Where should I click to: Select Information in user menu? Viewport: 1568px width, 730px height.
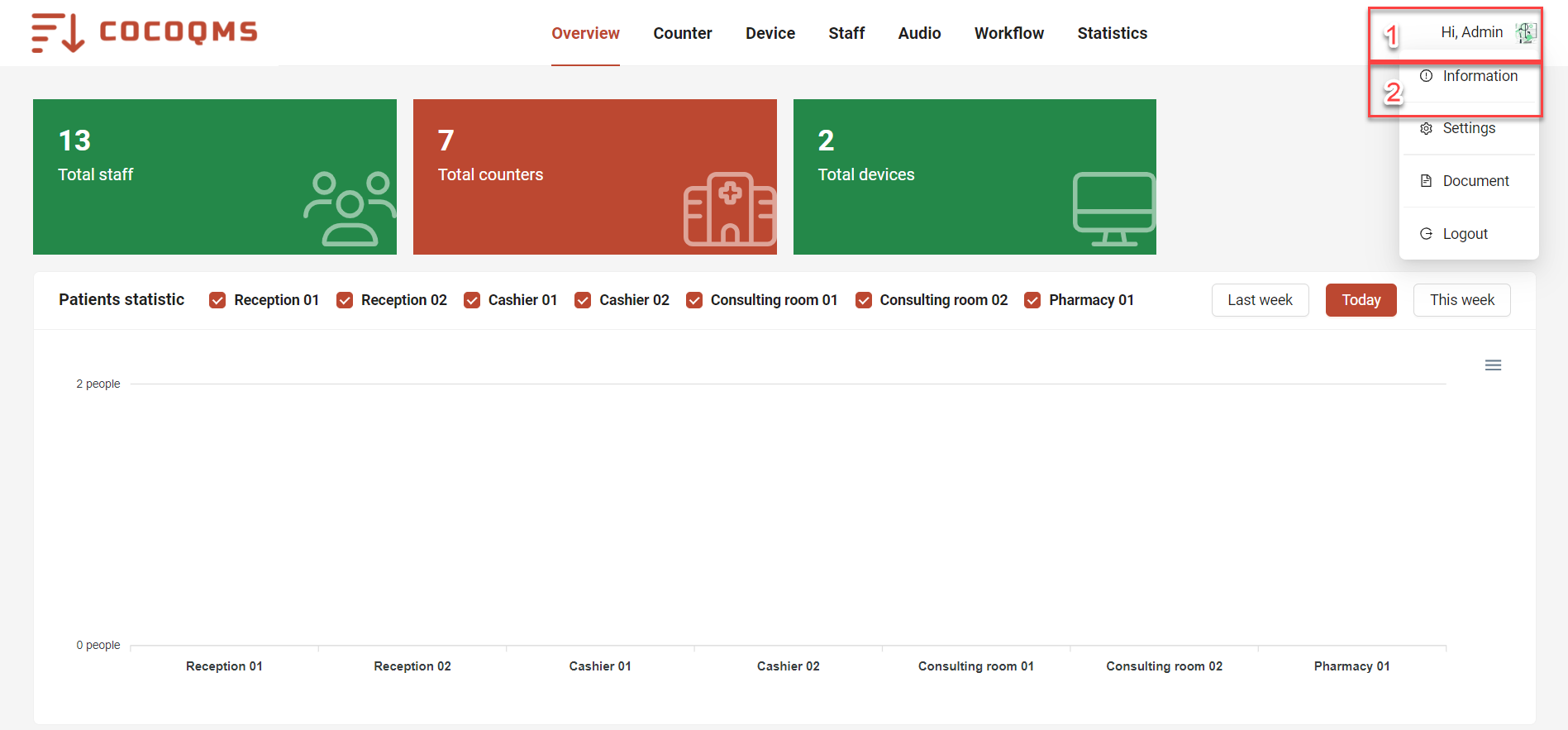pyautogui.click(x=1469, y=76)
